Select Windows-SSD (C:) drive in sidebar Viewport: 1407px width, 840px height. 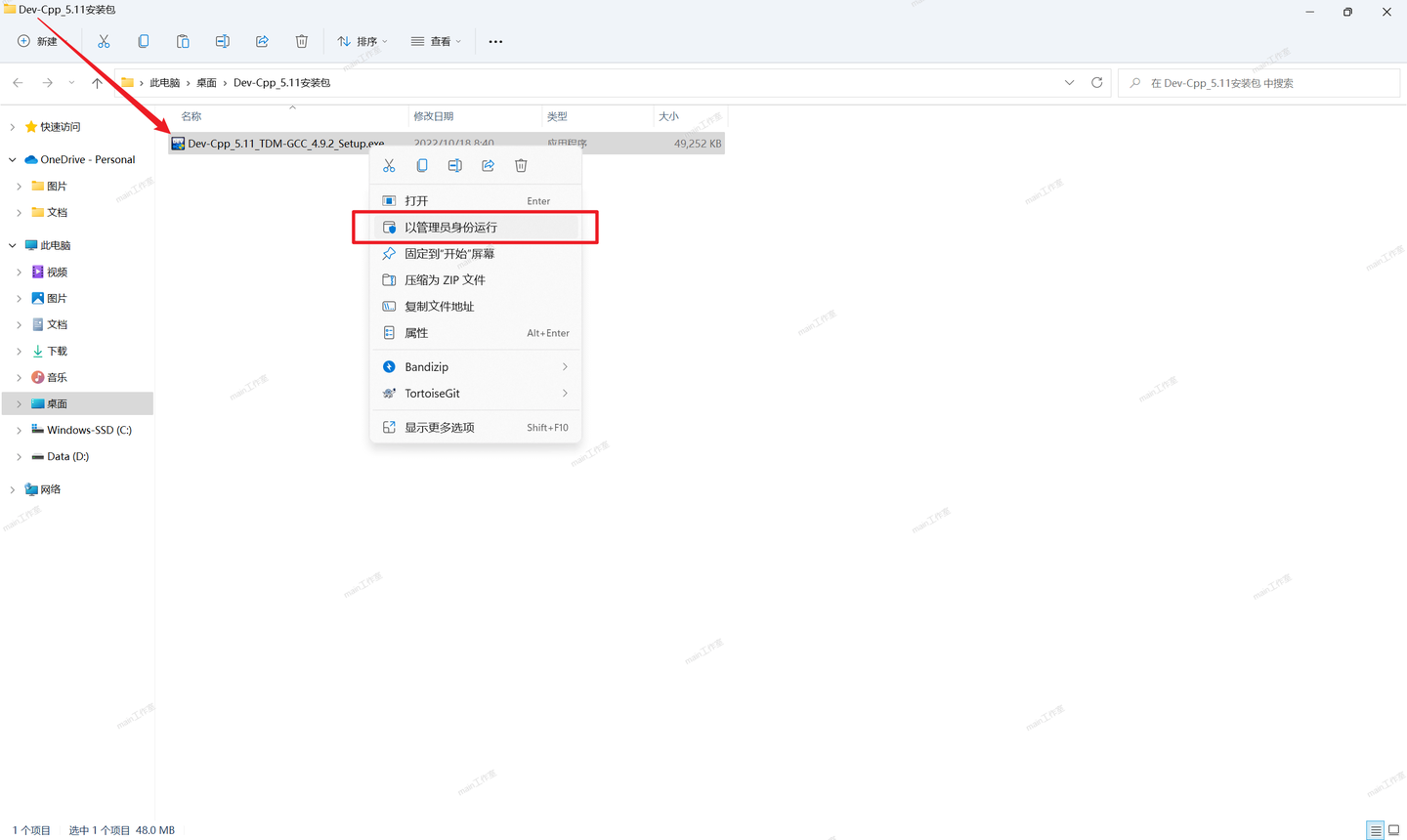pos(89,430)
